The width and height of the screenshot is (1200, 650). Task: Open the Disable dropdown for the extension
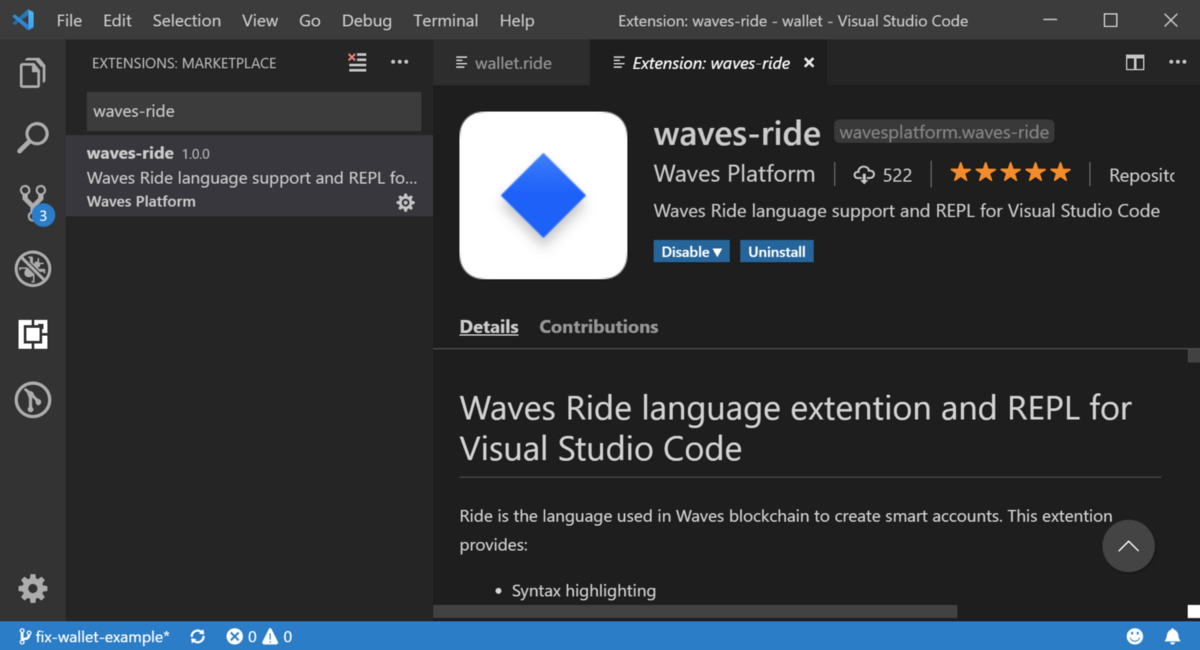click(691, 251)
